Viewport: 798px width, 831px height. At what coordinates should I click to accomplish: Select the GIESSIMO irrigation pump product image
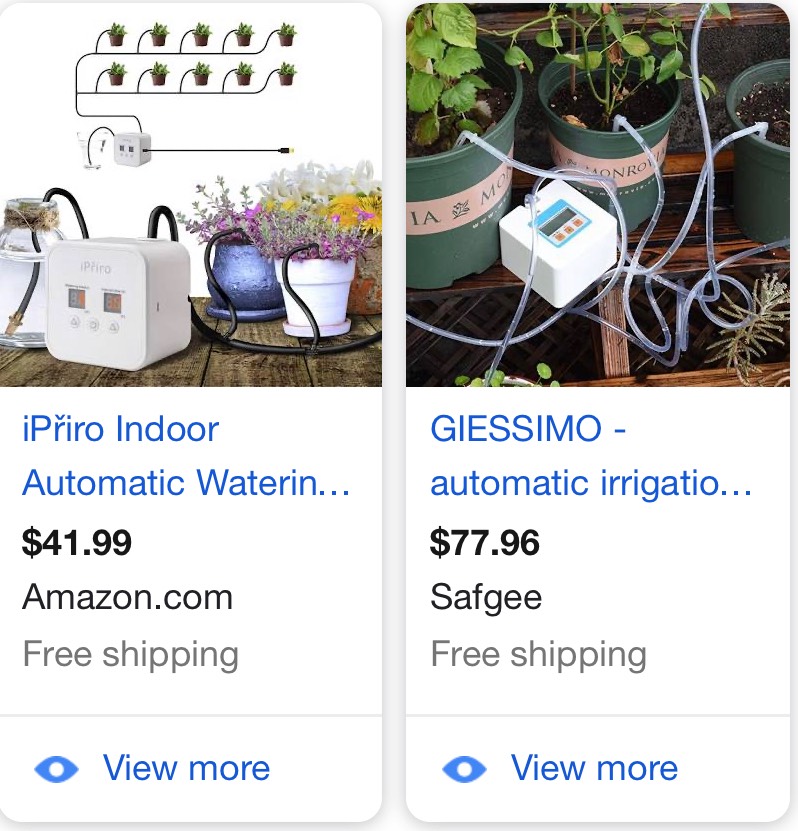[598, 195]
